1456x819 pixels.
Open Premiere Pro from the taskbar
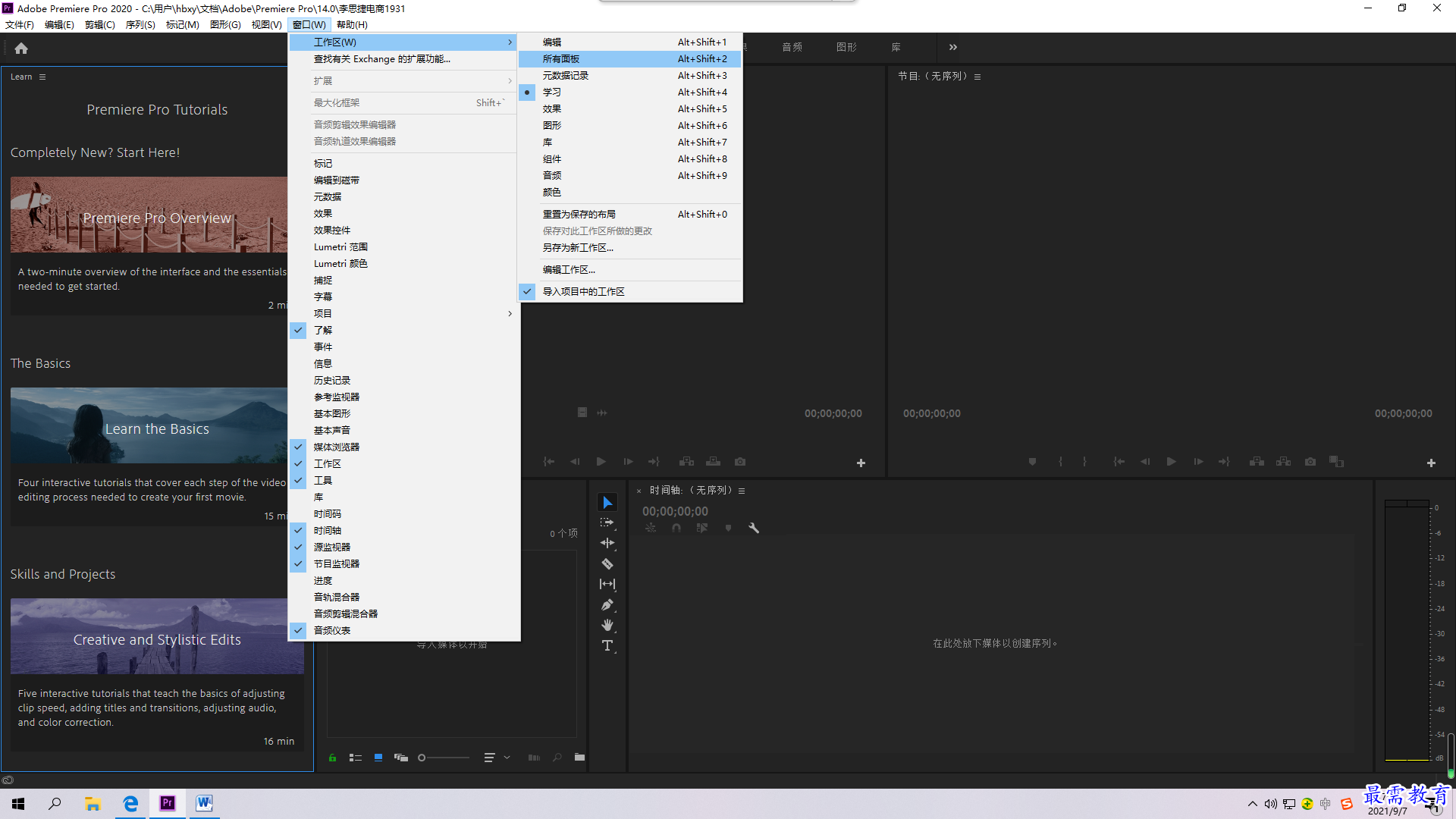pyautogui.click(x=168, y=803)
